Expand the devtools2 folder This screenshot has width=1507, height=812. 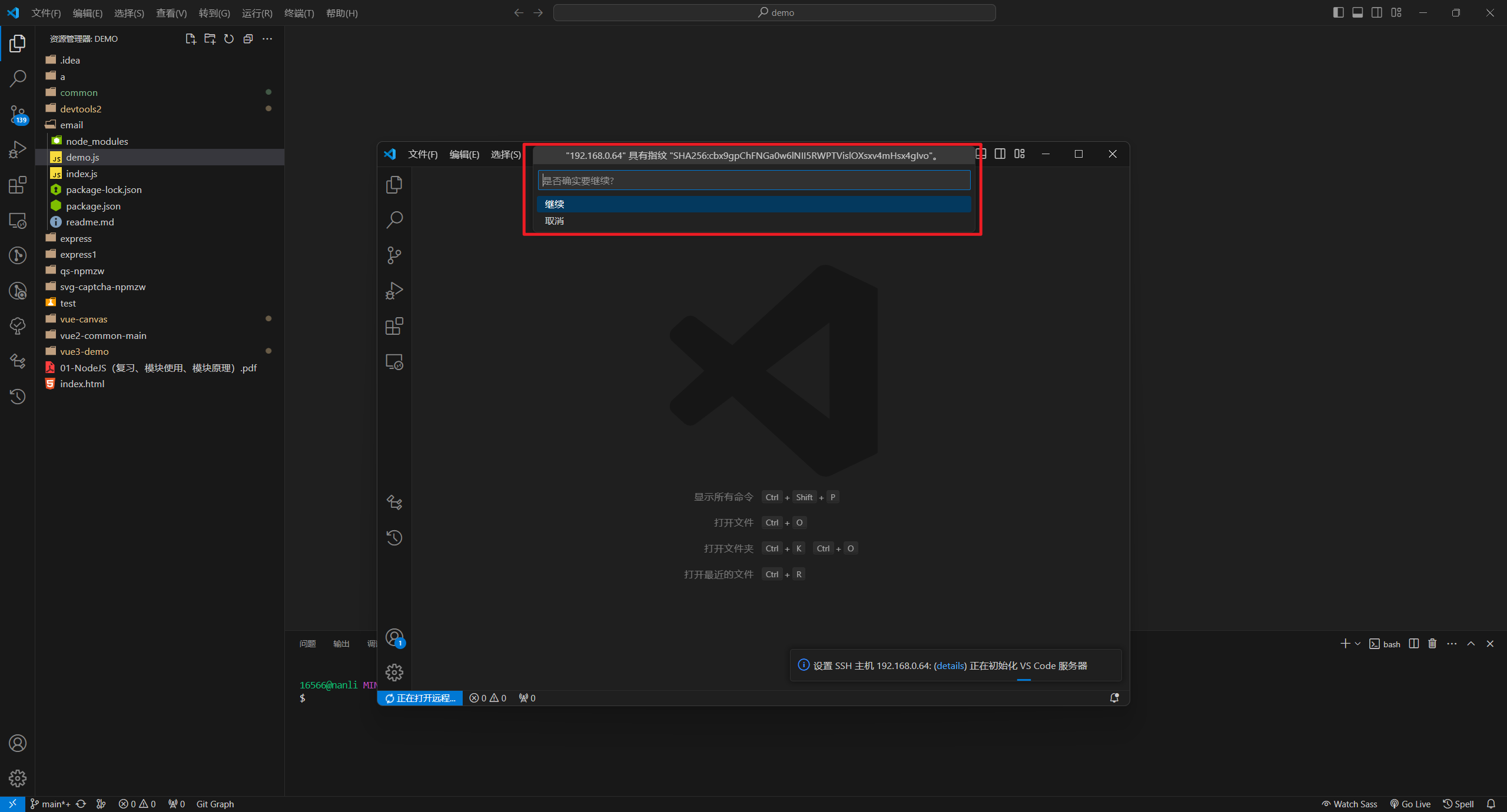tap(160, 109)
